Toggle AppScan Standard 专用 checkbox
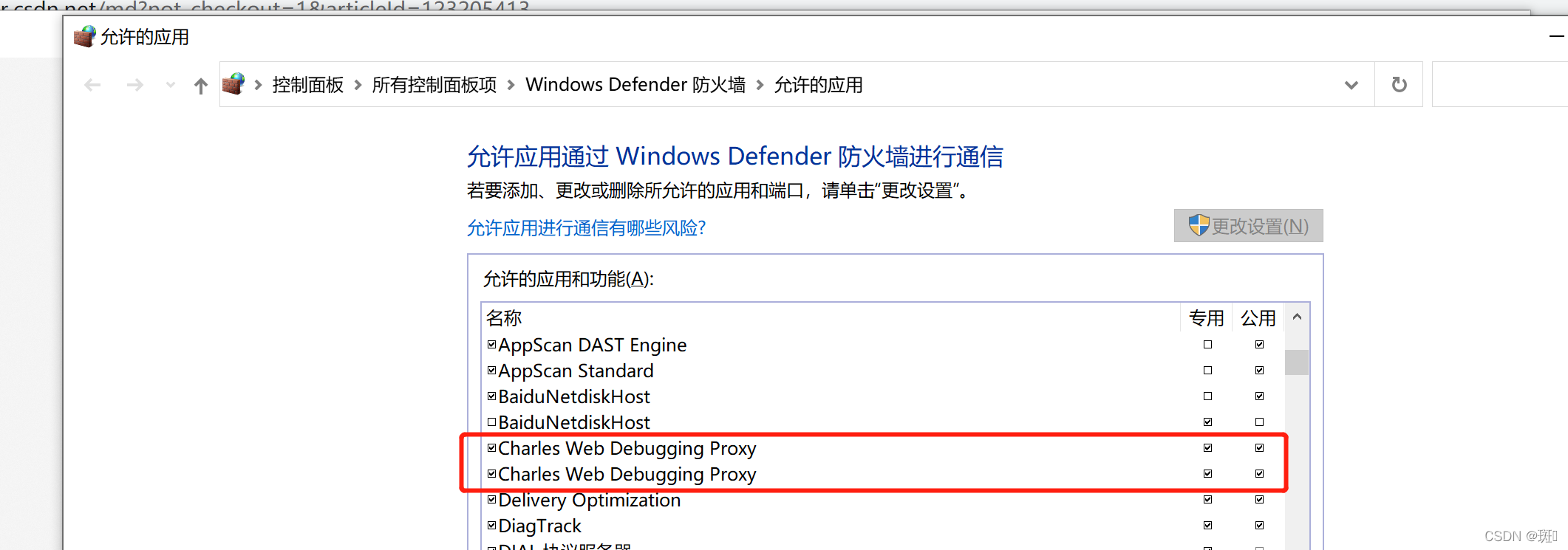 point(1207,370)
